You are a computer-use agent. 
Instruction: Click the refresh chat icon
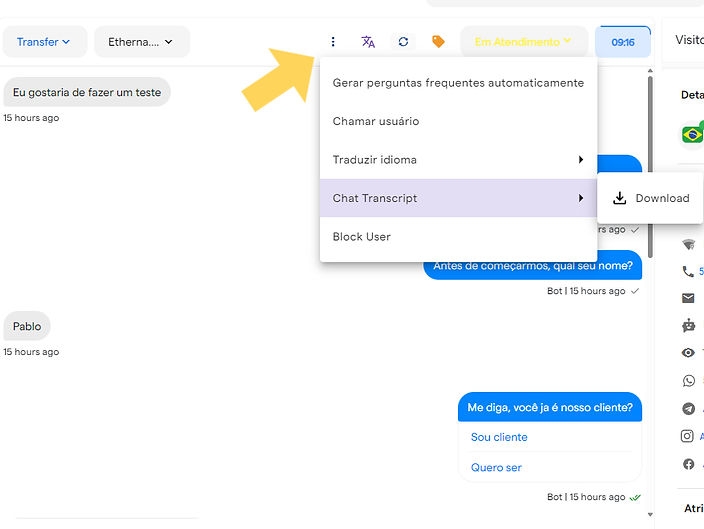coord(403,42)
